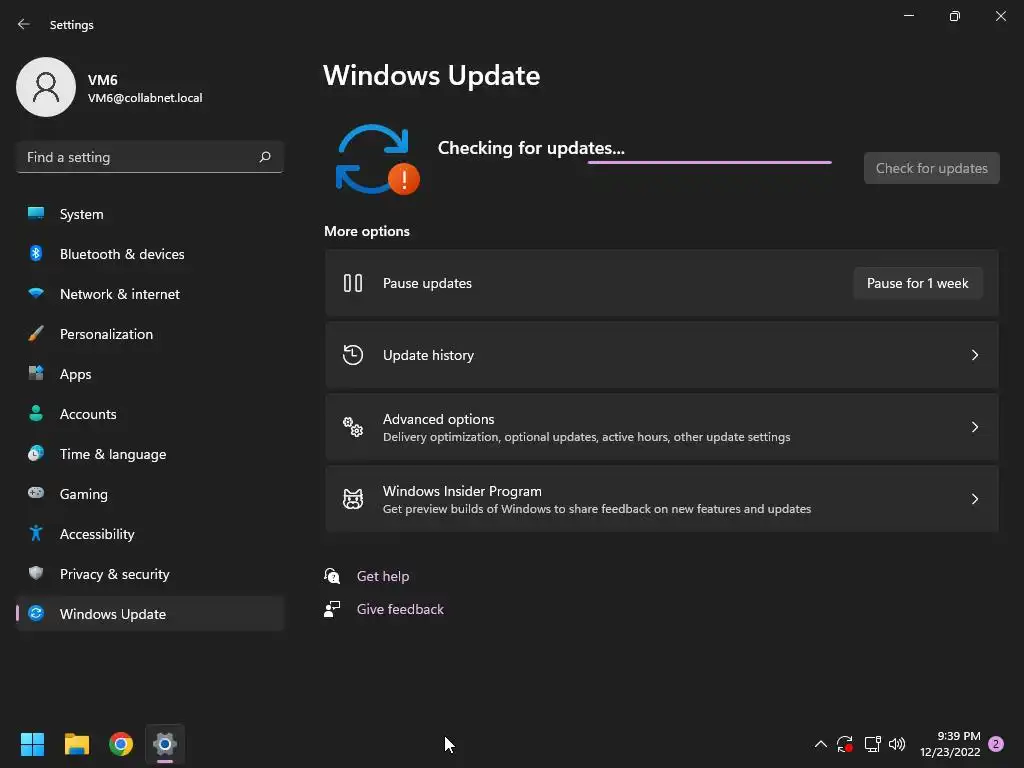Open Advanced options
Viewport: 1024px width, 768px height.
click(x=662, y=427)
